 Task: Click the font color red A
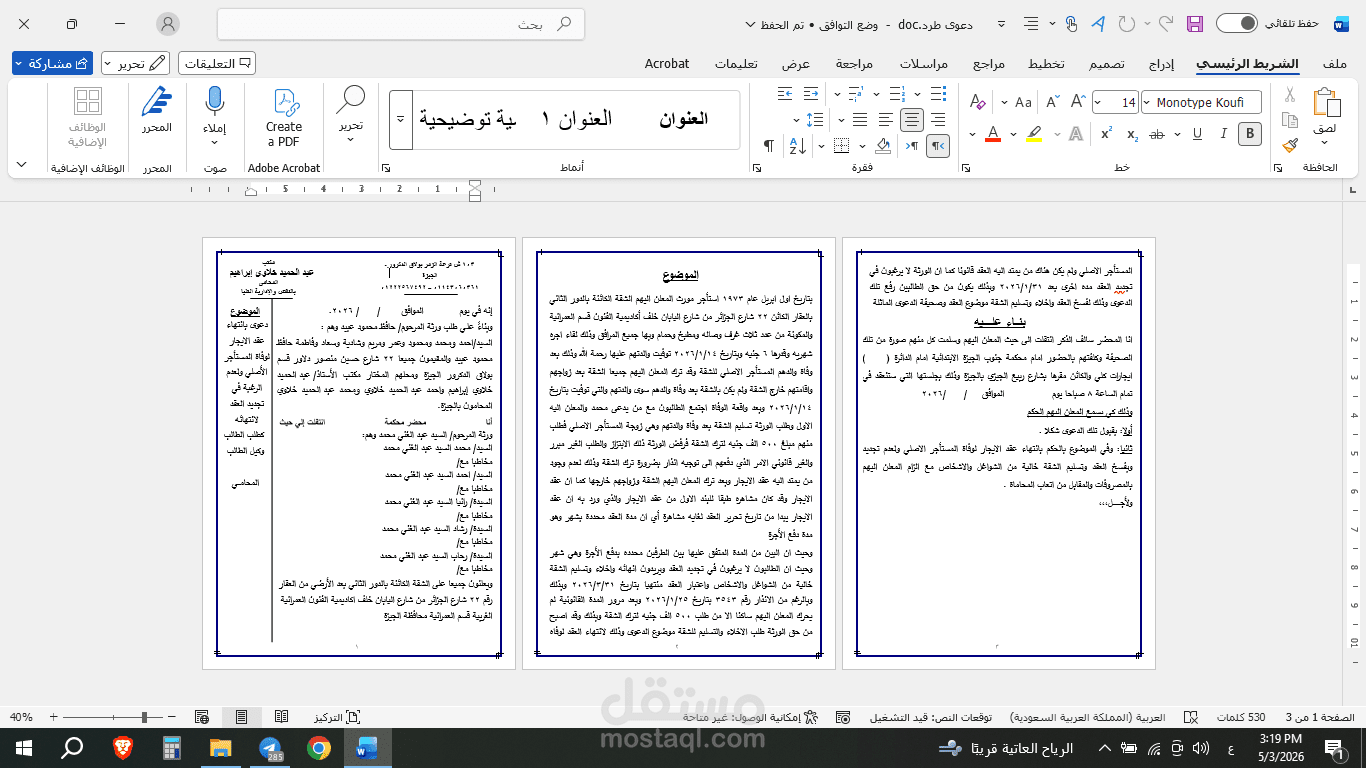[x=993, y=134]
